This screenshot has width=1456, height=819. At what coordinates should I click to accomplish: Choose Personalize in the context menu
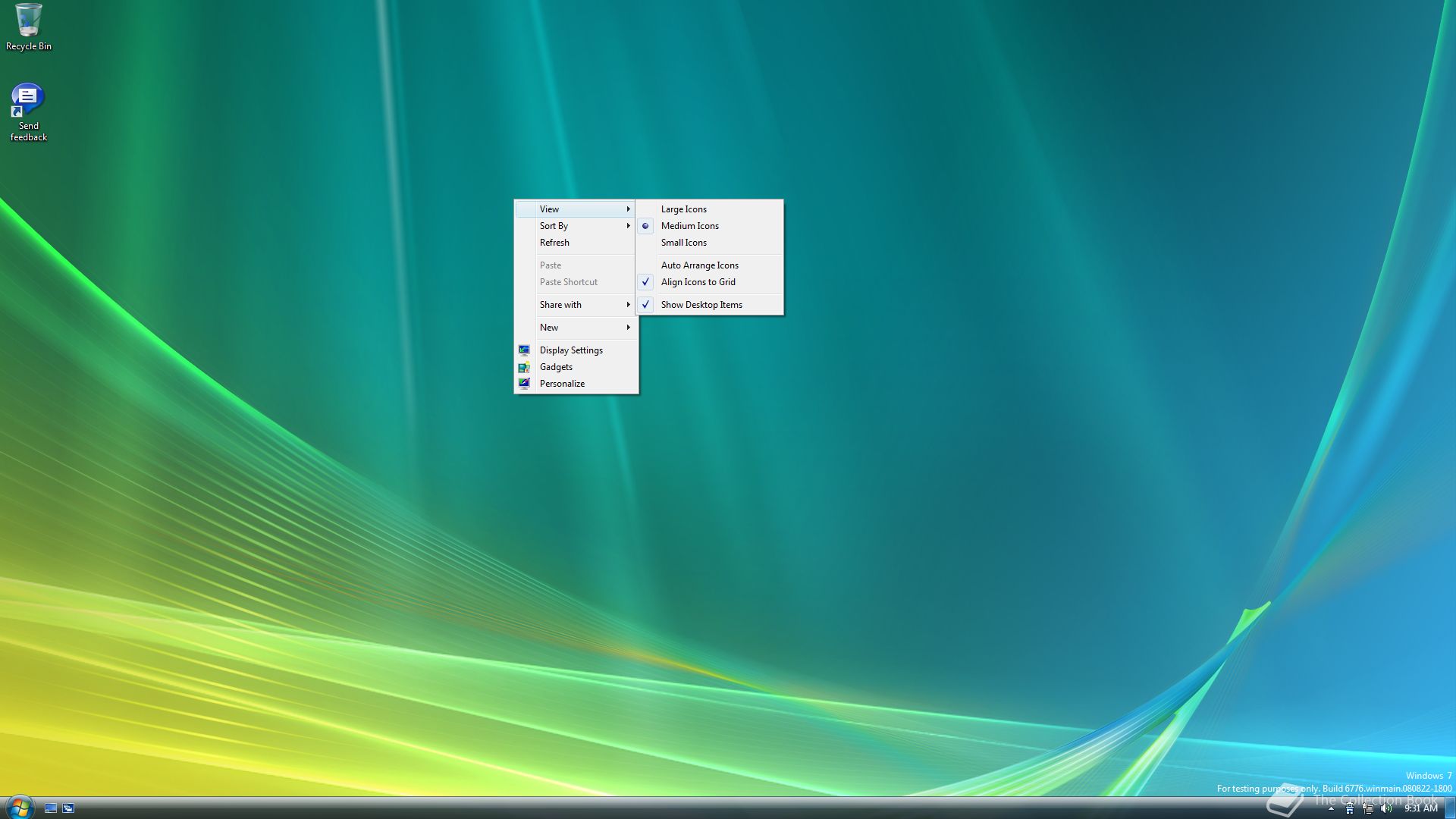576,384
